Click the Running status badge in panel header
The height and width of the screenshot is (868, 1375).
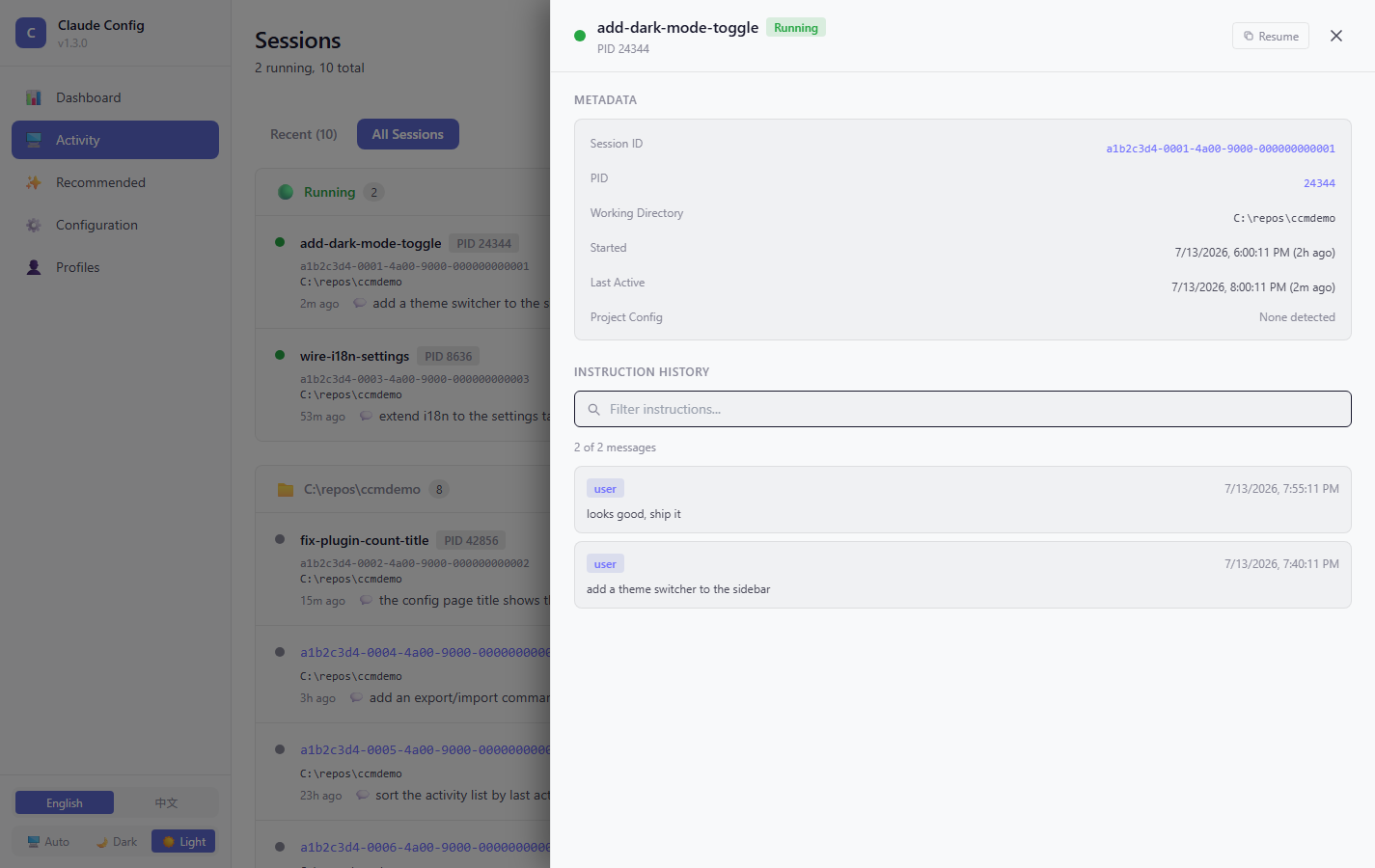click(x=796, y=28)
